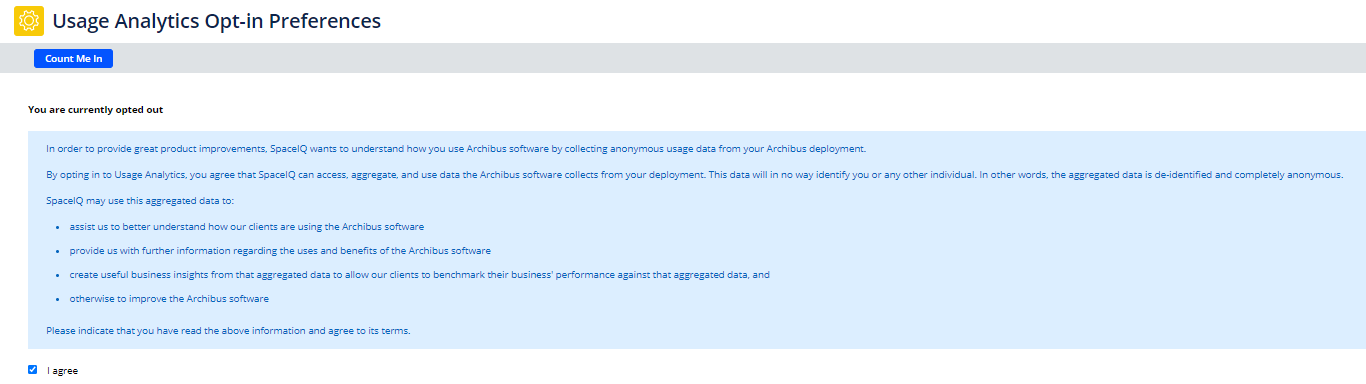This screenshot has height=384, width=1366.
Task: Click the bullet dot before 'create useful business insights'
Action: tap(59, 276)
